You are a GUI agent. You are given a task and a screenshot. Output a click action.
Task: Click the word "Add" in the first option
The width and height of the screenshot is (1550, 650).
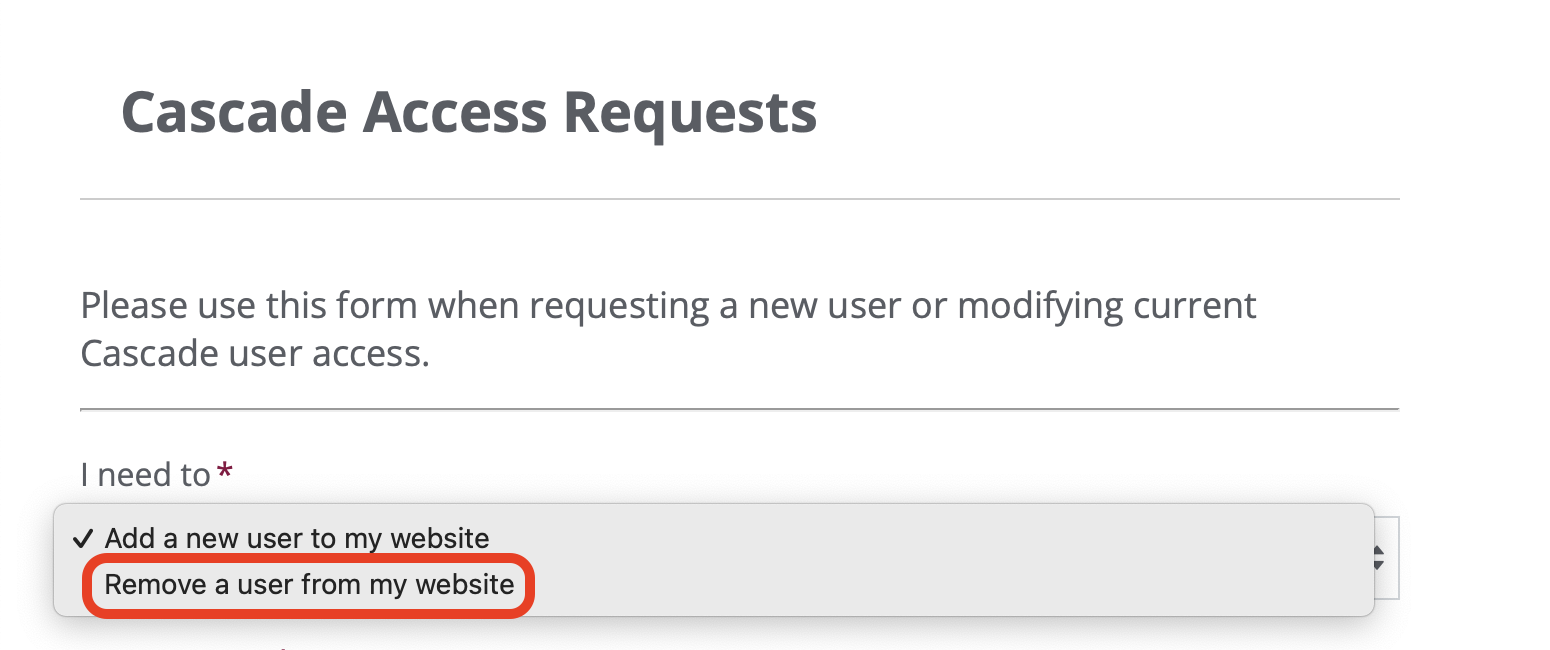[126, 539]
